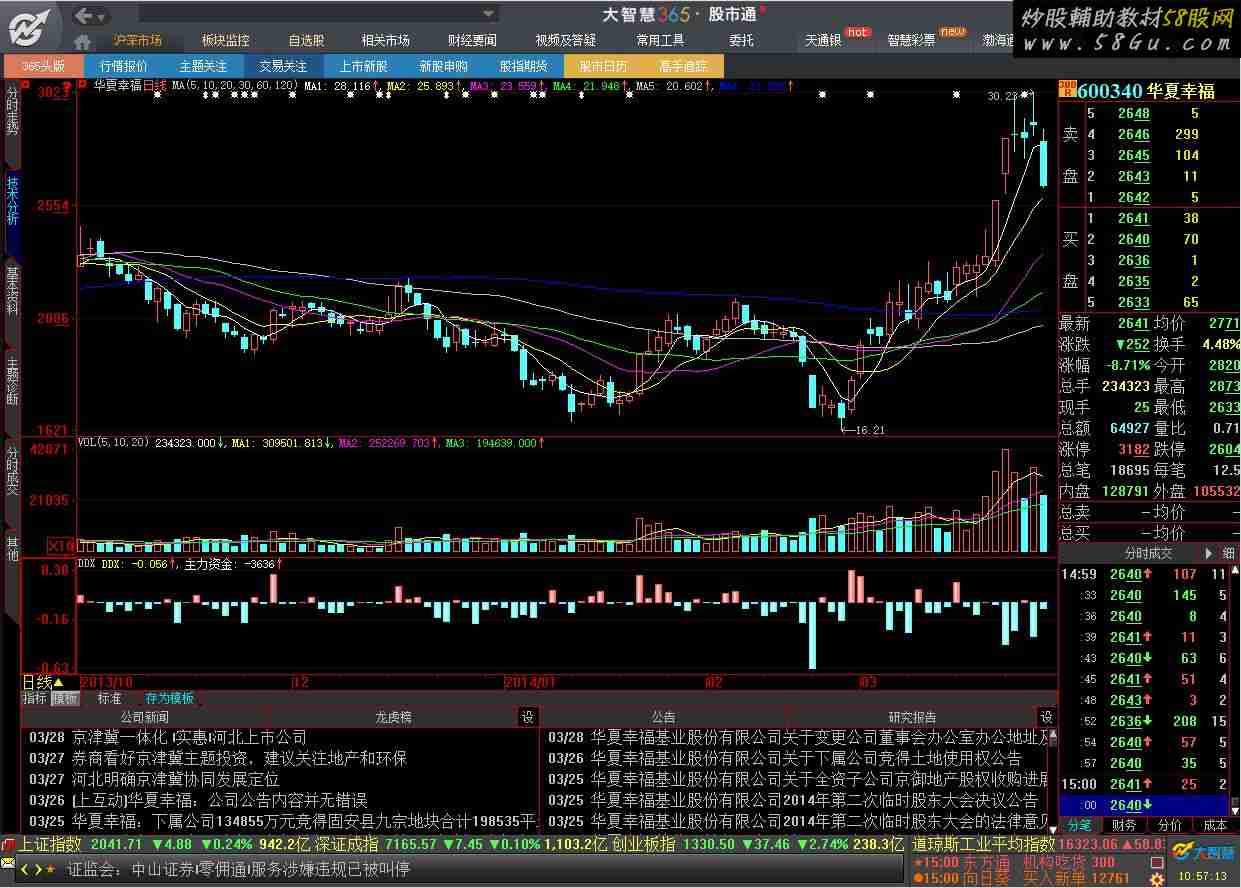The width and height of the screenshot is (1241, 888).
Task: Switch to the 股指期货 tab
Action: tap(523, 66)
